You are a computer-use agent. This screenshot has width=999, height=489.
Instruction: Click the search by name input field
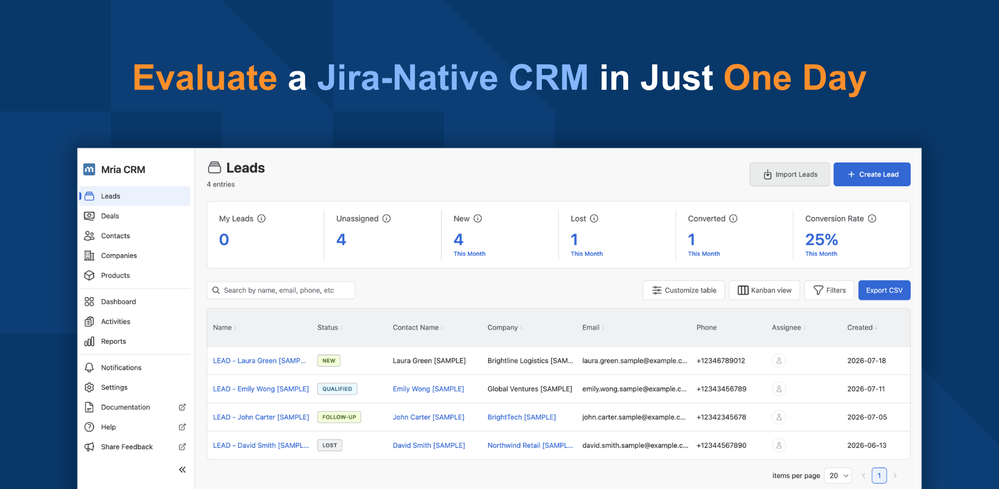281,290
